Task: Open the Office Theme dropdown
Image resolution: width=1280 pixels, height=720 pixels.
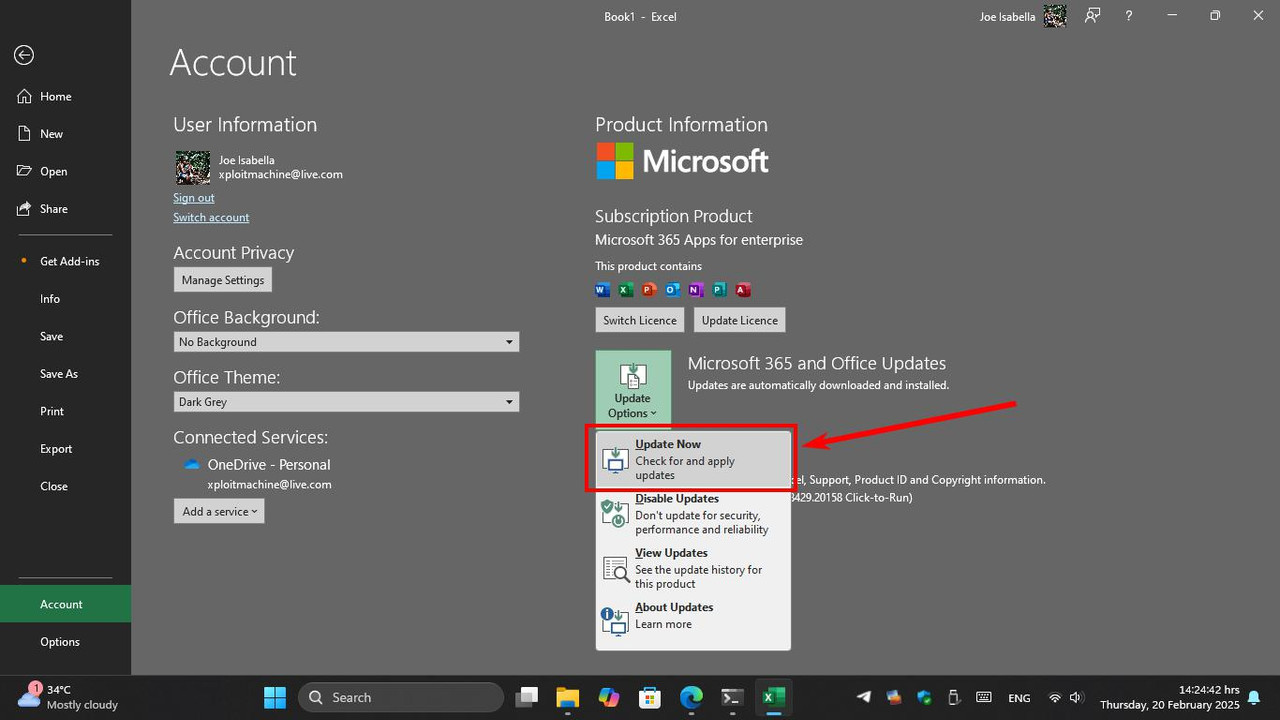Action: [346, 402]
